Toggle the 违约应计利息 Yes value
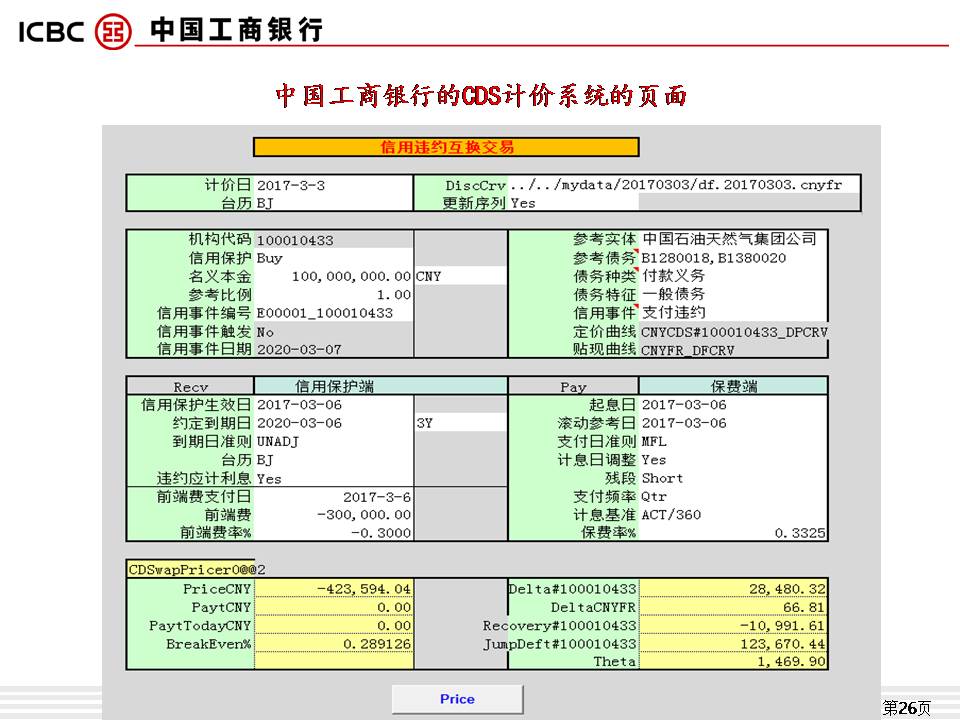 pyautogui.click(x=333, y=478)
